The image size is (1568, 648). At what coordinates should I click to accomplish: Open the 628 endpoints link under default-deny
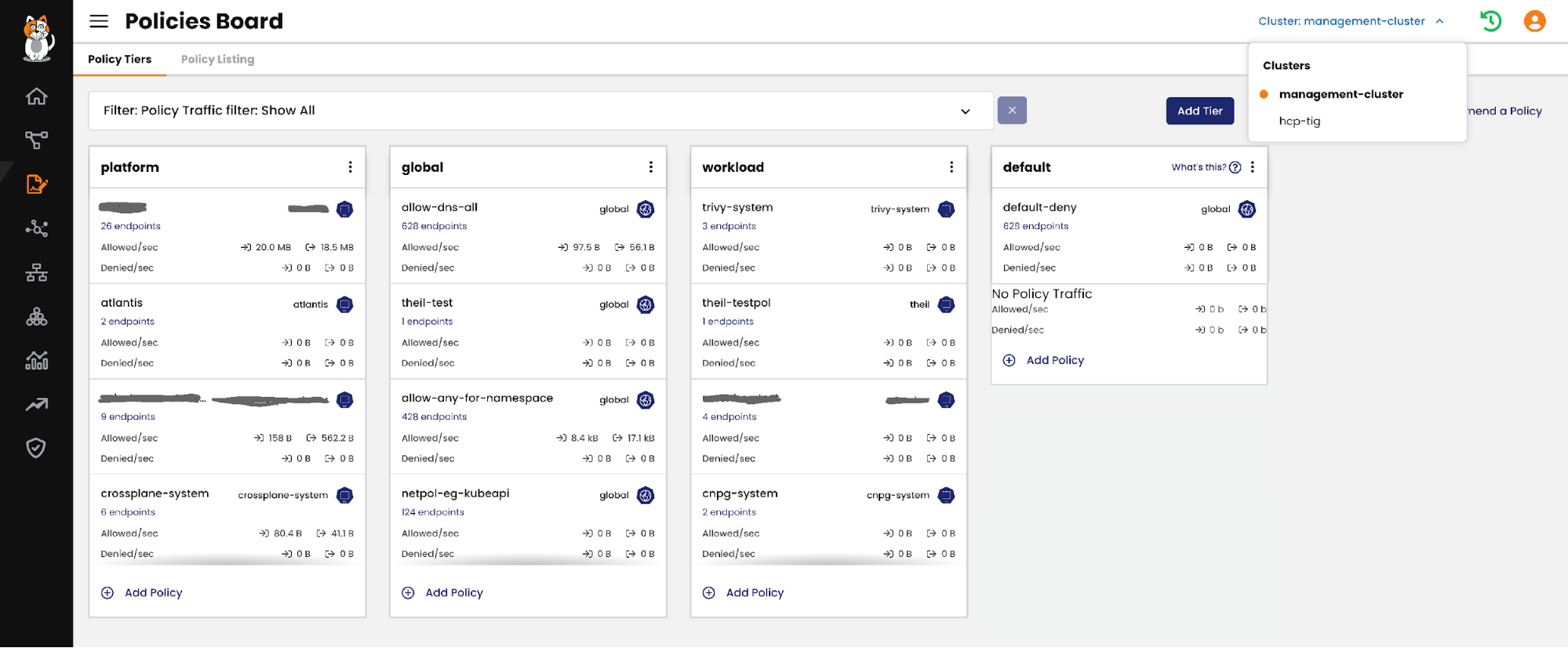click(1035, 226)
